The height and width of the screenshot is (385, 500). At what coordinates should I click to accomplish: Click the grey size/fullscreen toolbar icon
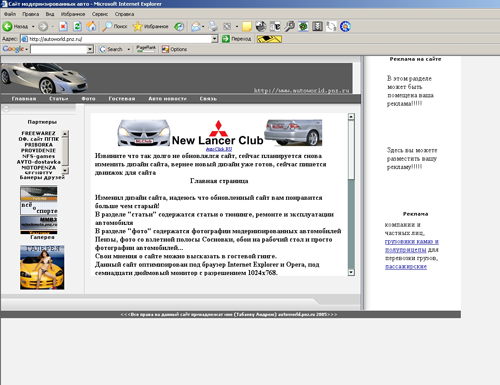click(x=227, y=26)
